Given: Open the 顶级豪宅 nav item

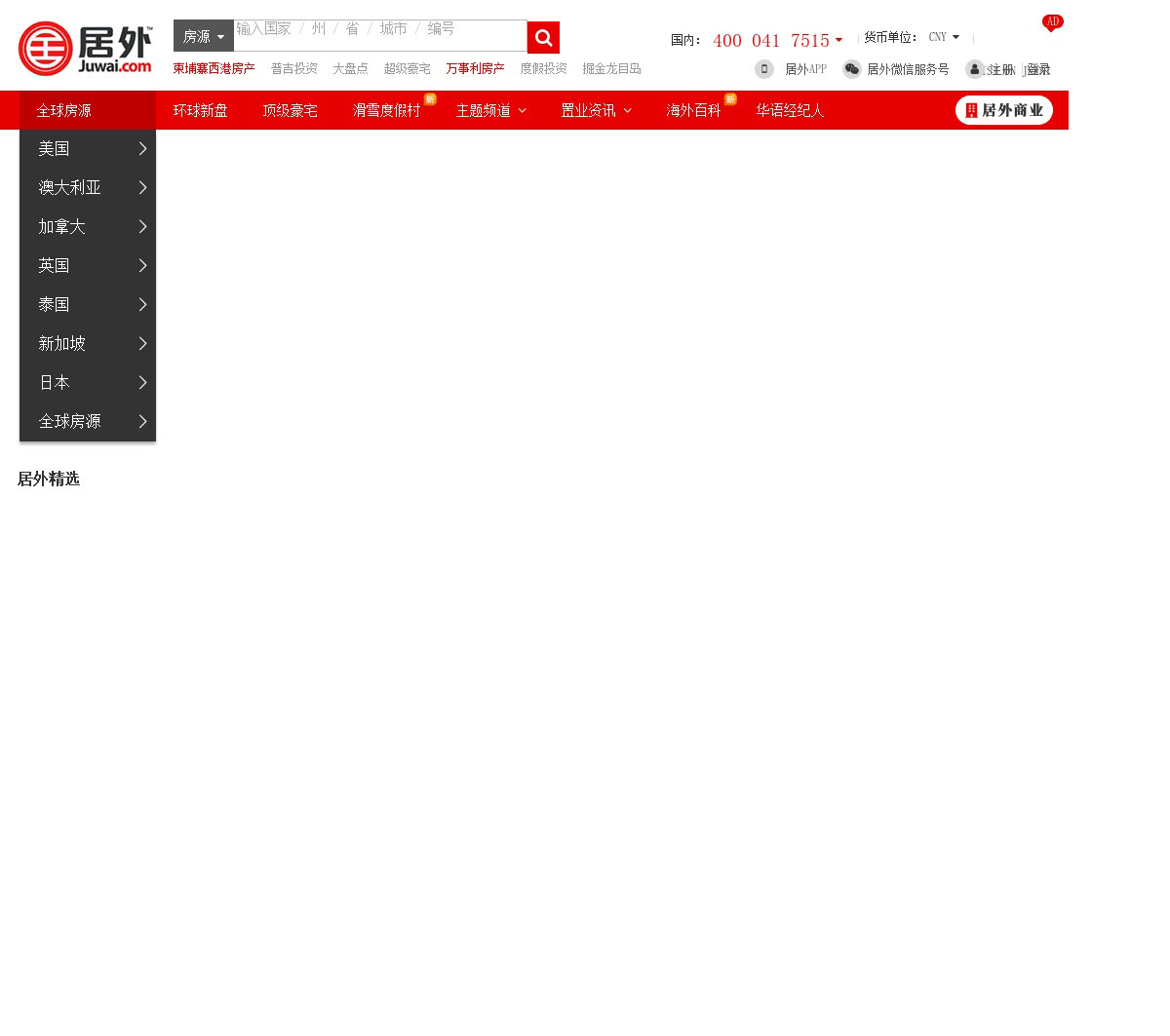Looking at the screenshot, I should coord(291,110).
